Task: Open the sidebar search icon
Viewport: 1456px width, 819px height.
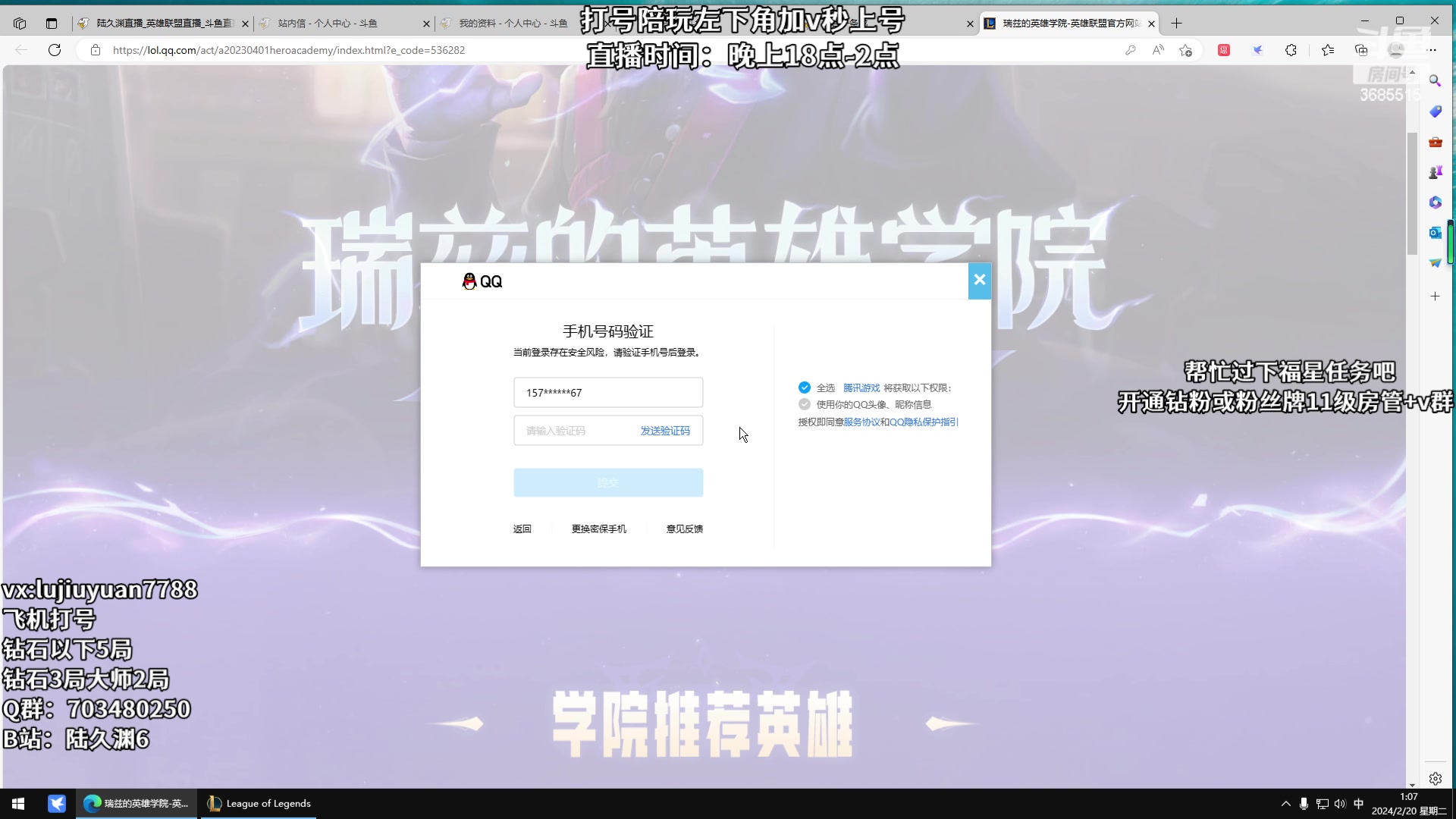Action: coord(1435,80)
